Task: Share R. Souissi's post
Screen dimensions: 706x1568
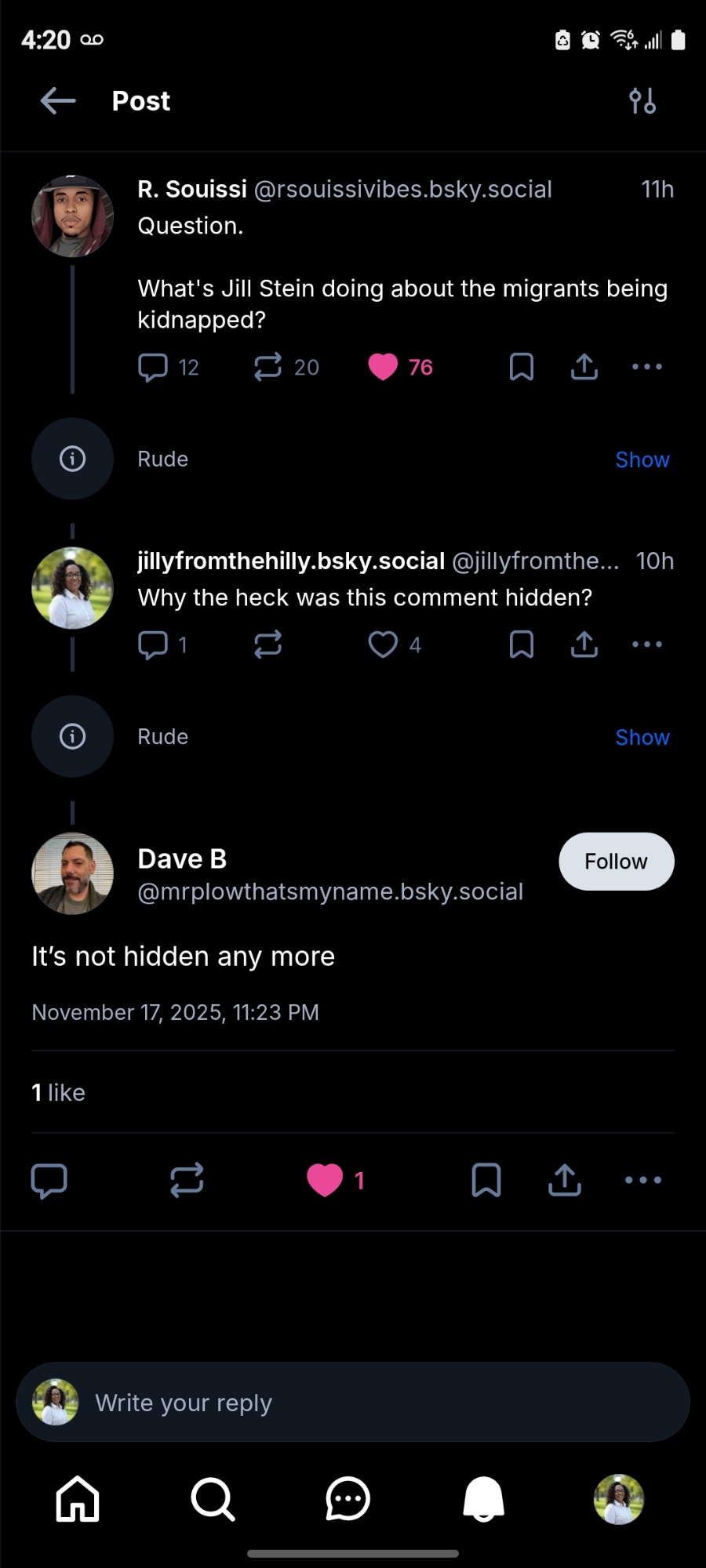Action: (x=584, y=367)
